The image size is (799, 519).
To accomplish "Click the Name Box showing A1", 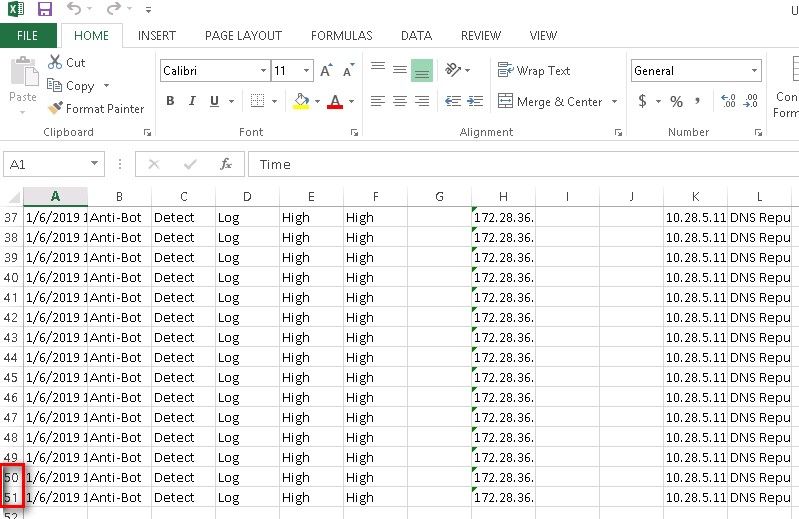I will [x=54, y=164].
